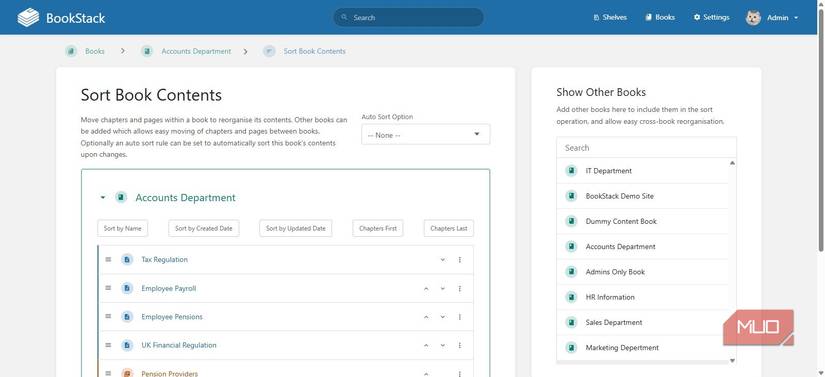
Task: Move Tax Regulation down with arrow
Action: (442, 260)
